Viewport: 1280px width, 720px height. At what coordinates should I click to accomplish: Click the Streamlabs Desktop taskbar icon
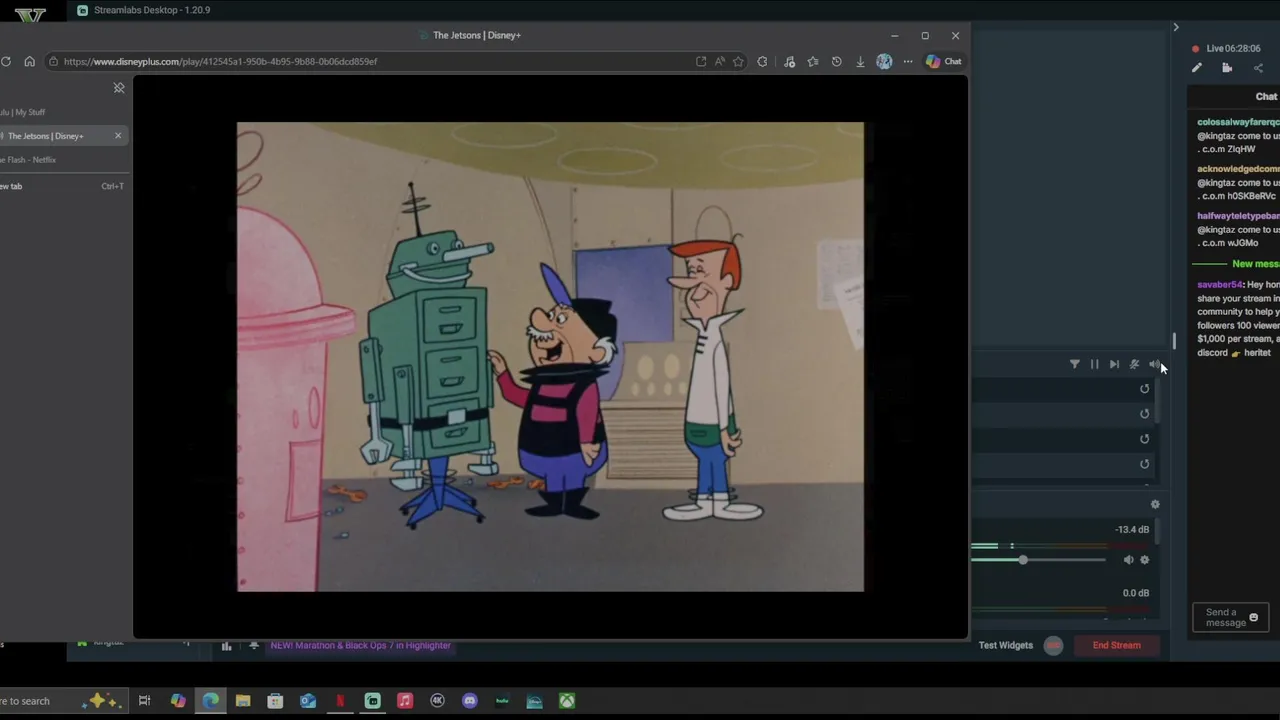point(372,701)
